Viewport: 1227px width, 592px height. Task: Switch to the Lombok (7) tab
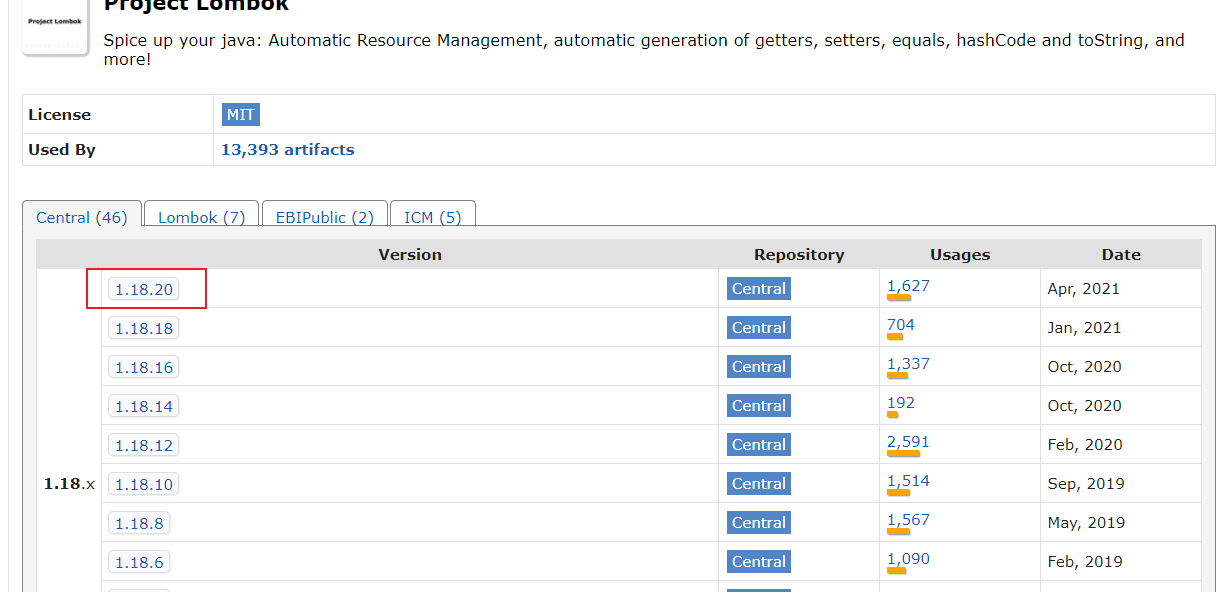click(x=202, y=217)
